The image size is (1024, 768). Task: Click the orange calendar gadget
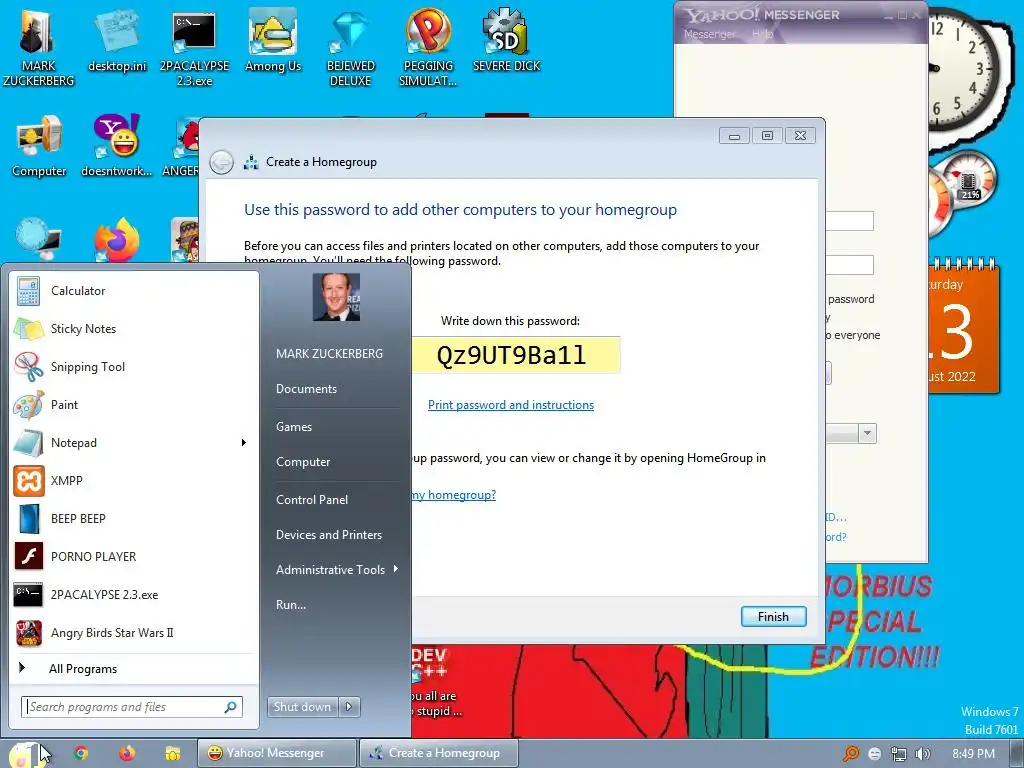(x=963, y=327)
